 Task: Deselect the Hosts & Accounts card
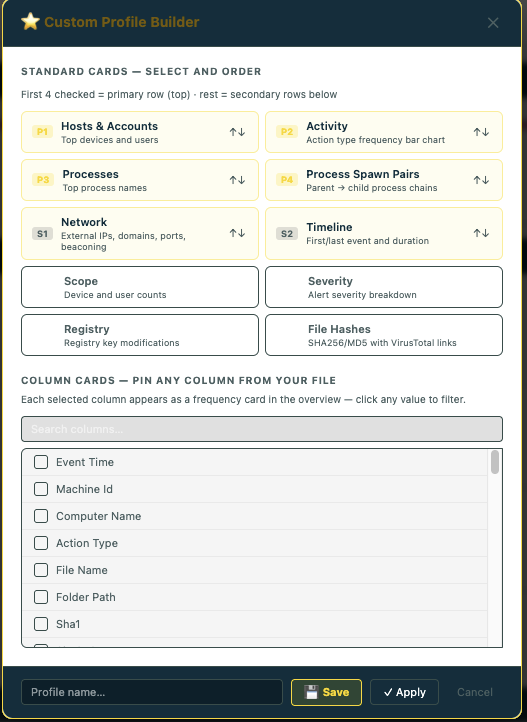(x=140, y=132)
